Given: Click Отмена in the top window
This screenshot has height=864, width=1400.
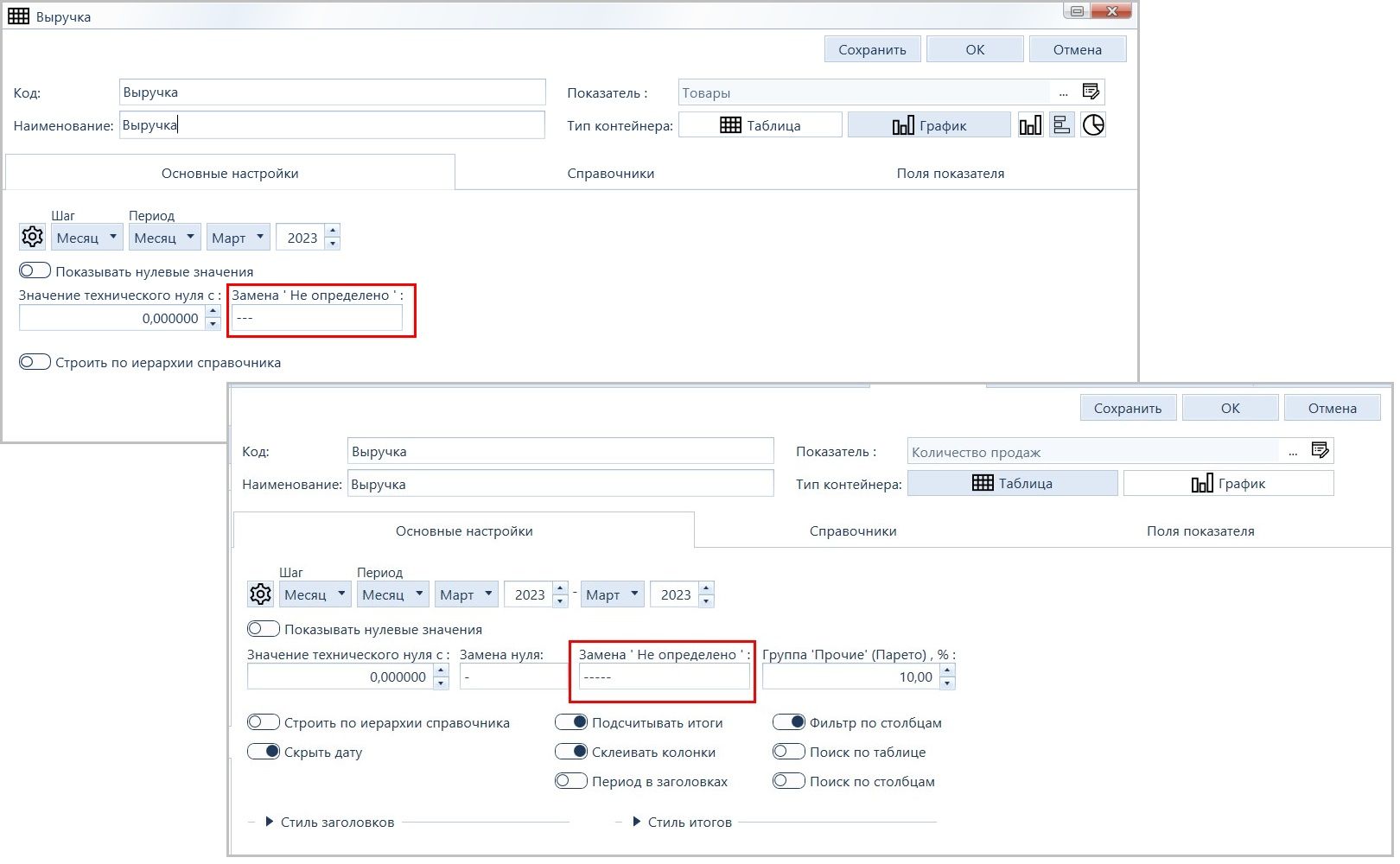Looking at the screenshot, I should tap(1078, 49).
